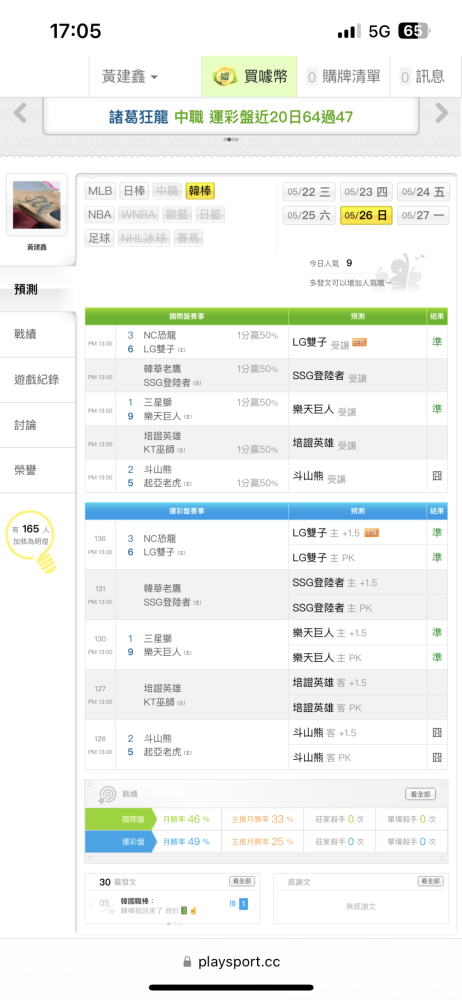The height and width of the screenshot is (1000, 462).
Task: Click the previous post arrow
Action: coord(91,905)
